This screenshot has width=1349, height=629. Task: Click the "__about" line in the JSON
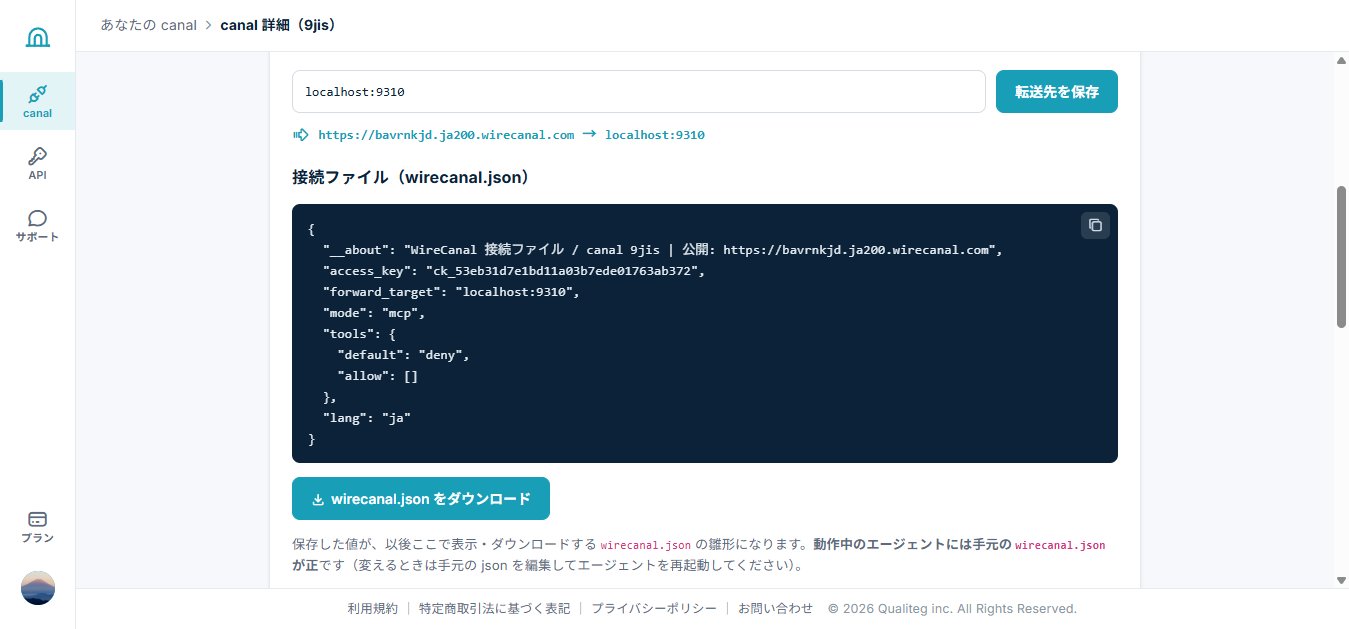tap(662, 250)
